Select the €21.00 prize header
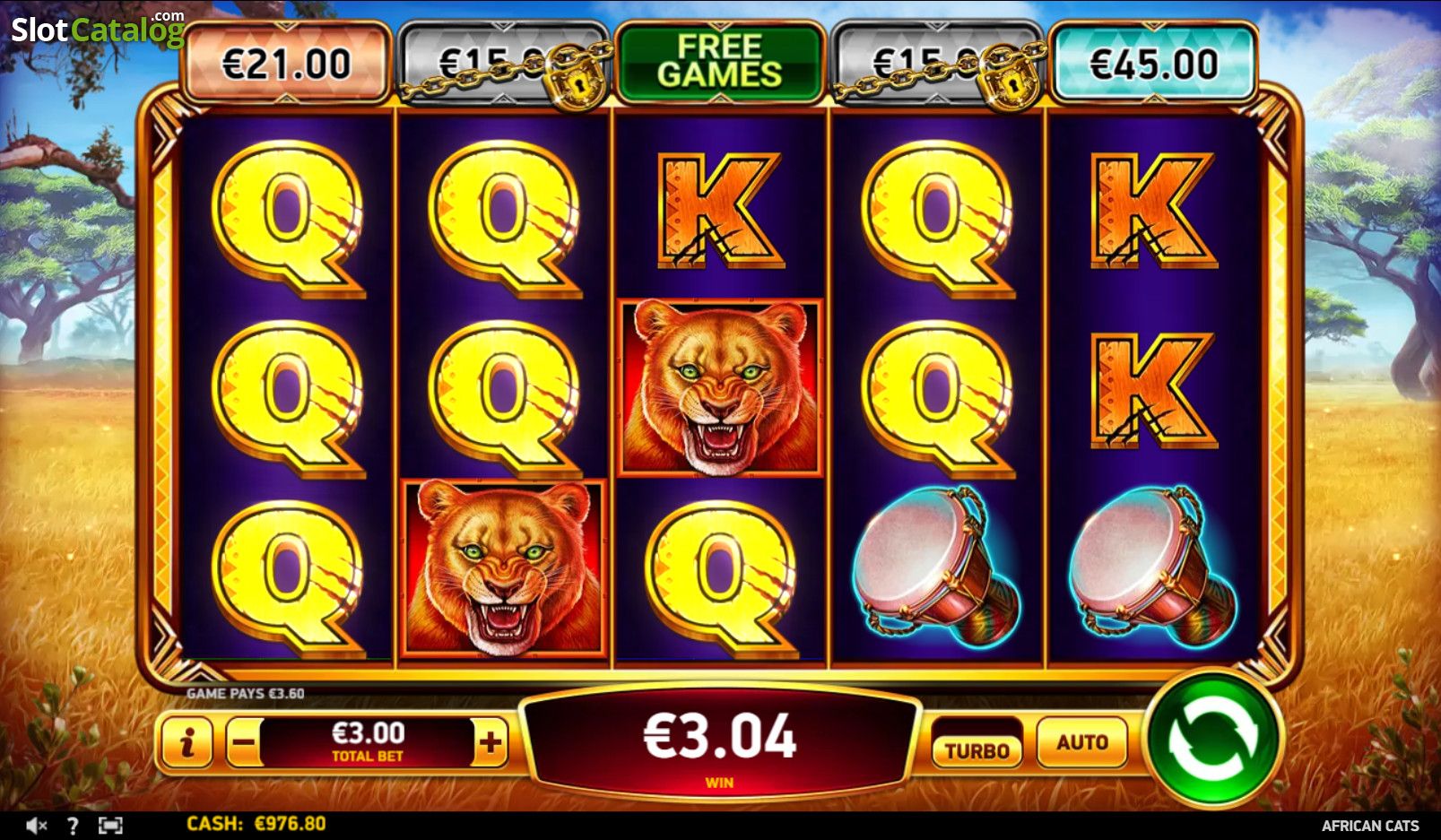Viewport: 1441px width, 840px height. [x=287, y=63]
